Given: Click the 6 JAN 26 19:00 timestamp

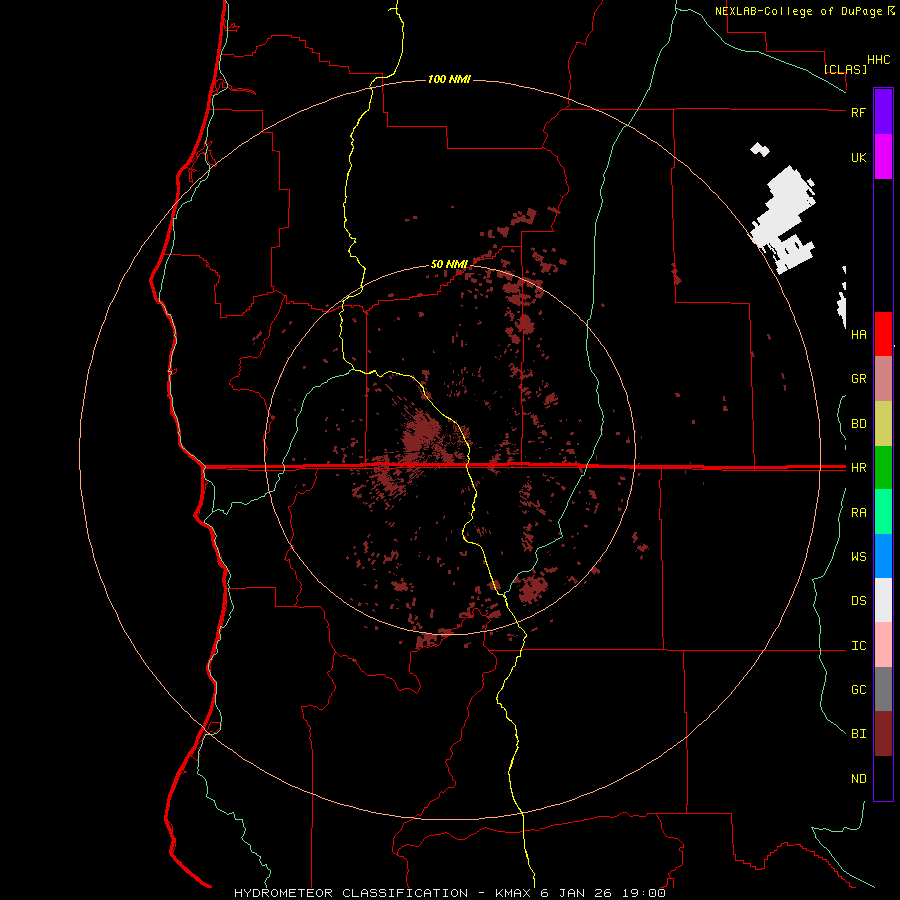Looking at the screenshot, I should (x=603, y=893).
